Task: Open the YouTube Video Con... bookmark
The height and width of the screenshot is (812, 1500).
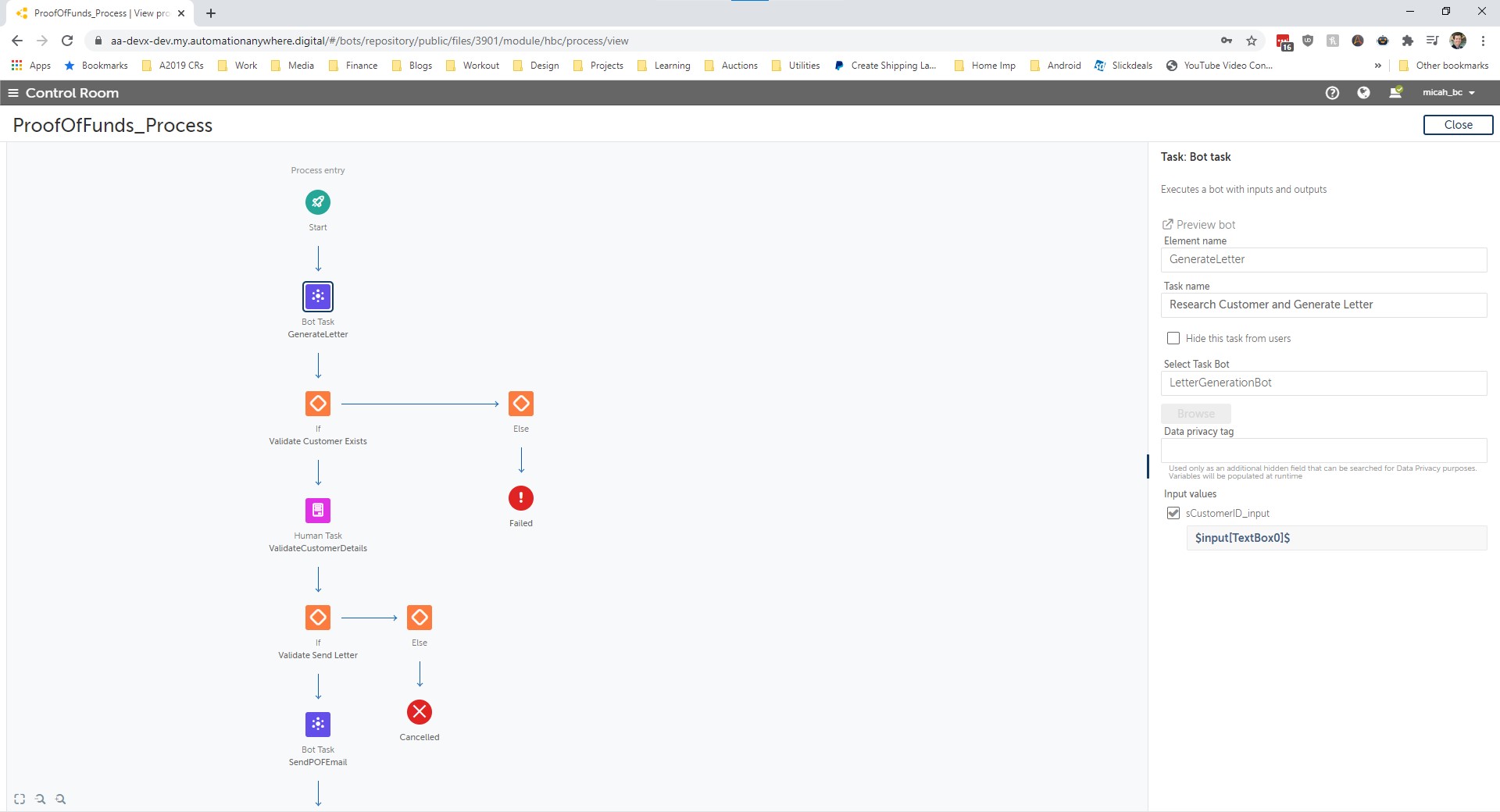Action: [1220, 66]
